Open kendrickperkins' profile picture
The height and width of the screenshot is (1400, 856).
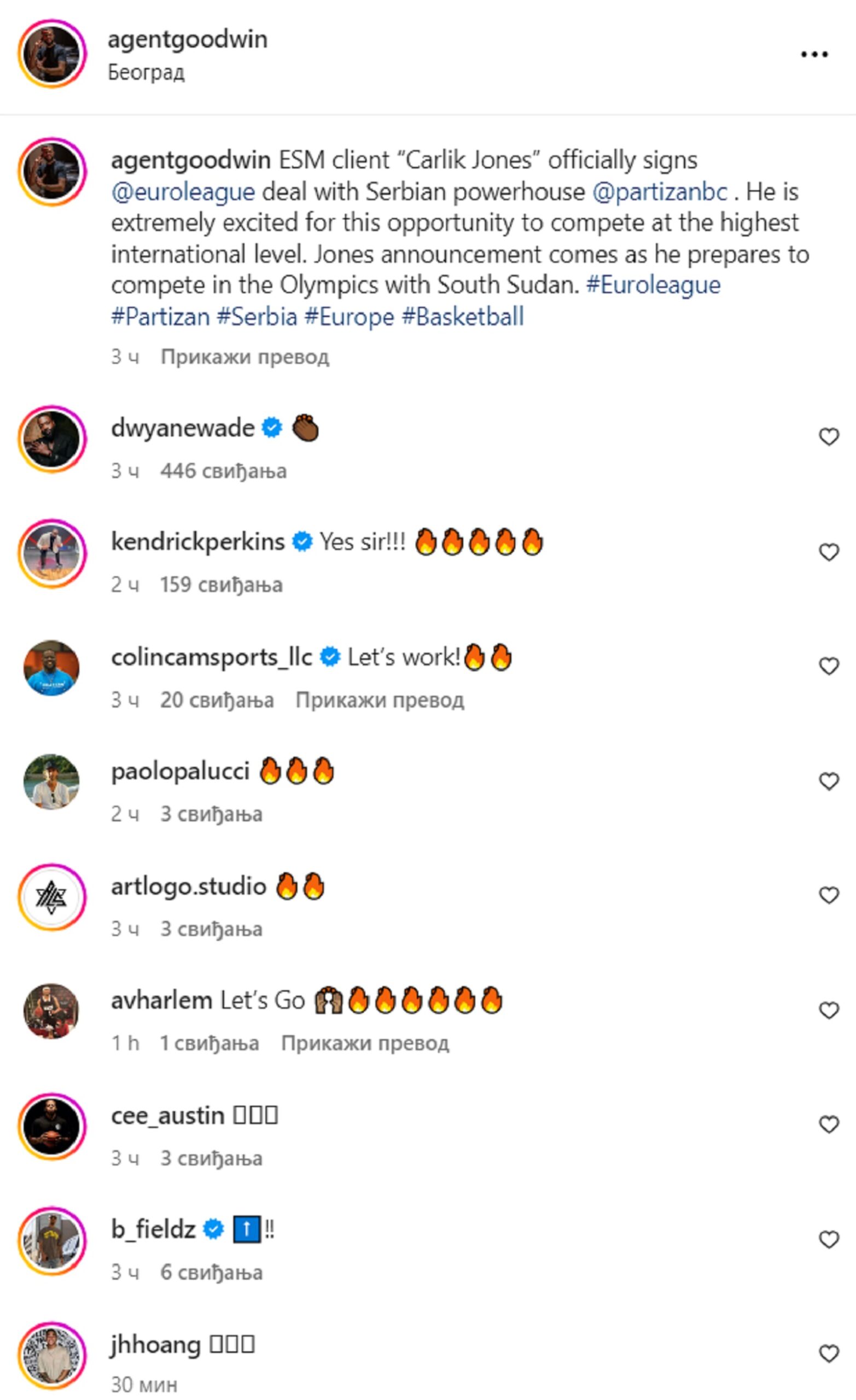click(53, 550)
